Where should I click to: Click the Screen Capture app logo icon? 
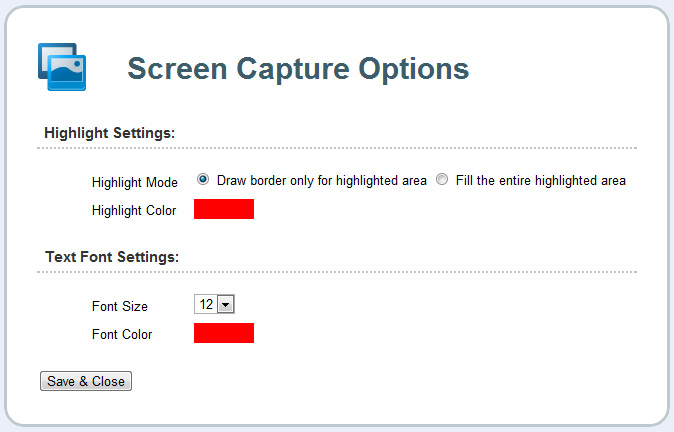[x=61, y=67]
